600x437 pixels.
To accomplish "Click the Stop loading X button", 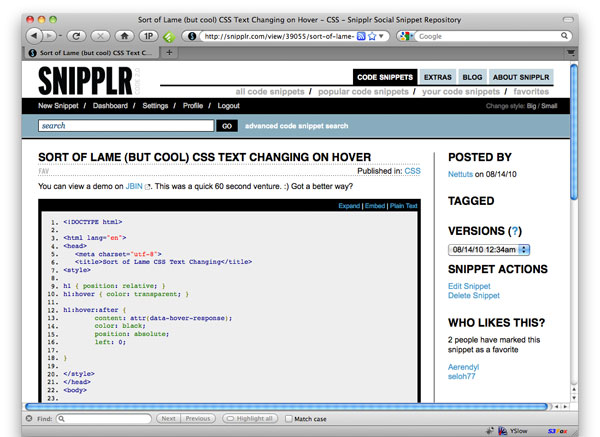I will 100,36.
